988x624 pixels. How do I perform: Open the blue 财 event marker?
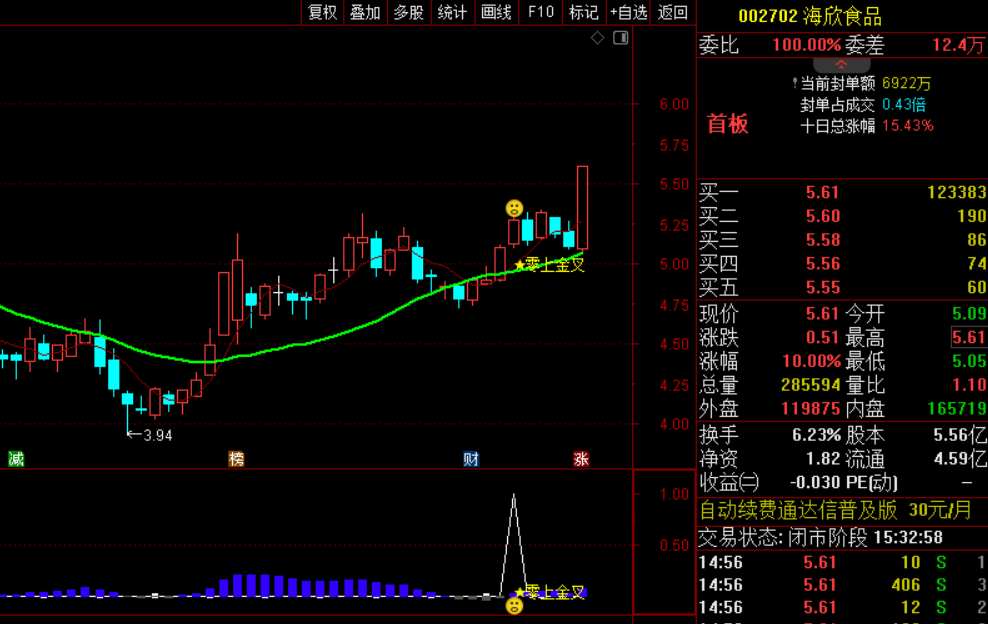click(471, 459)
